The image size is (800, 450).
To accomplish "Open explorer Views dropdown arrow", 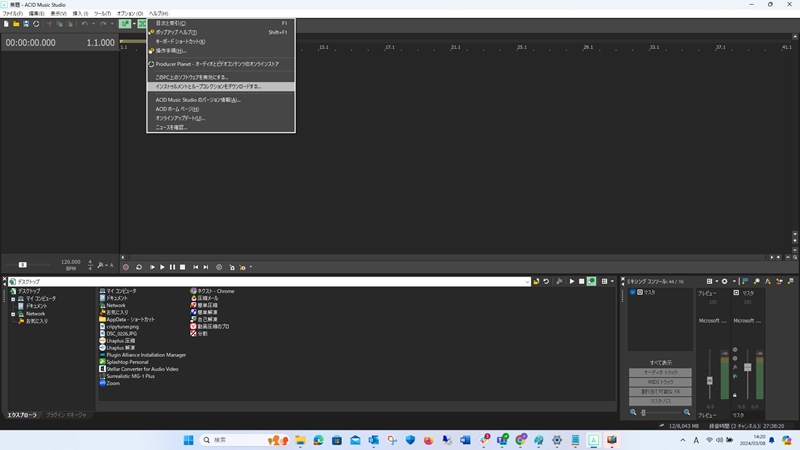I will pyautogui.click(x=612, y=282).
